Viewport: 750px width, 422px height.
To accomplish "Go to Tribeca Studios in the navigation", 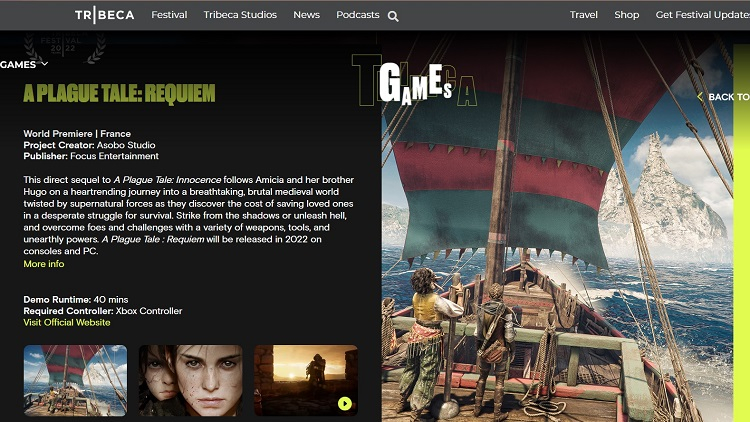I will click(241, 15).
